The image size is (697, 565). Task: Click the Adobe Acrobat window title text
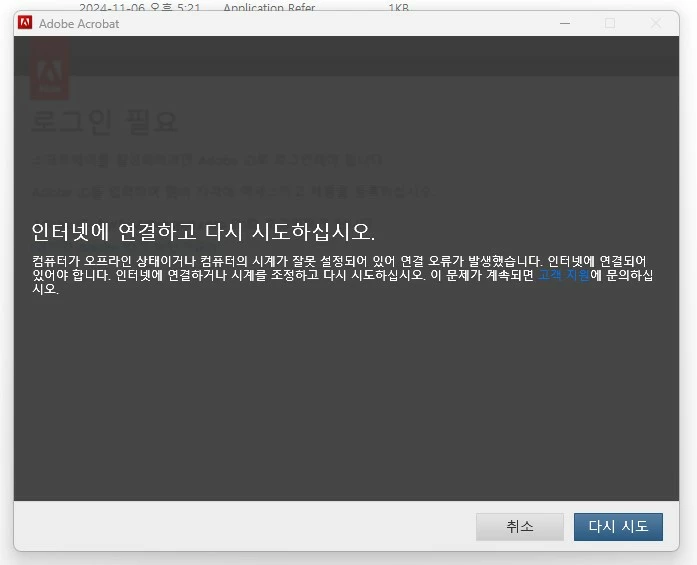coord(79,24)
